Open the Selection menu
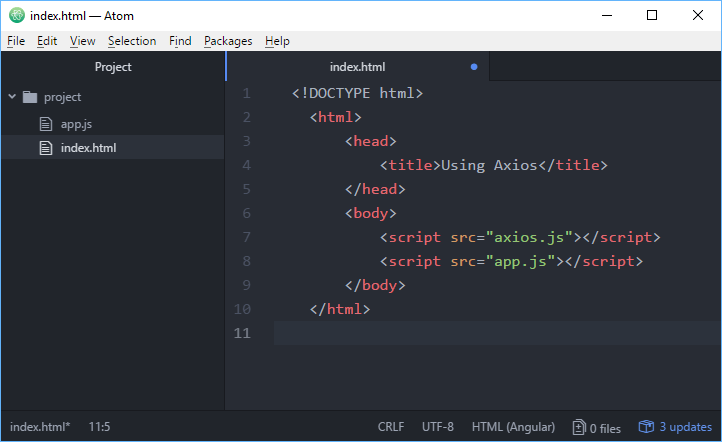Viewport: 722px width, 442px height. (132, 41)
